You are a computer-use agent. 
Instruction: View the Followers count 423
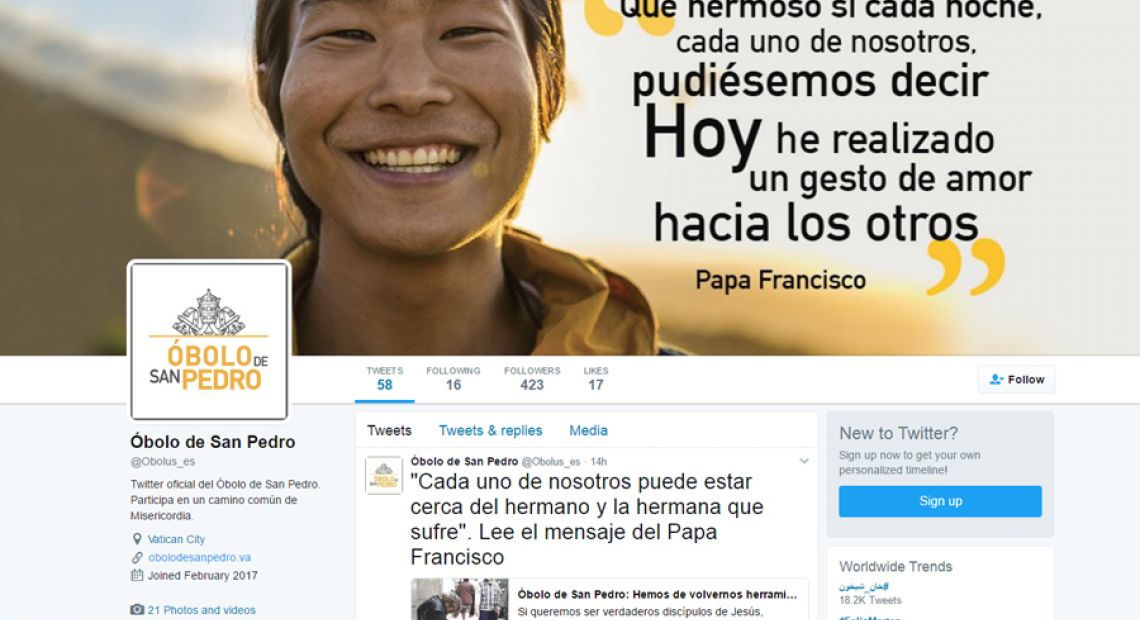[x=532, y=379]
